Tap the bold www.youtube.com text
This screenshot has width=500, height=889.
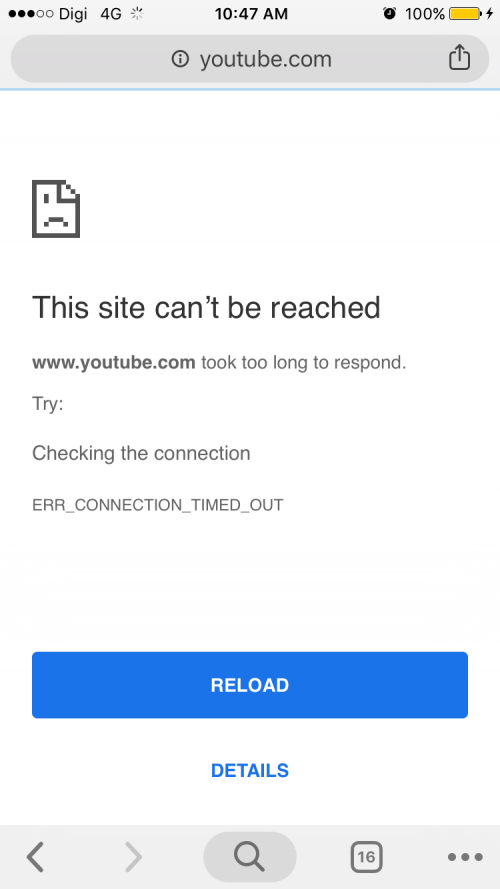coord(114,362)
